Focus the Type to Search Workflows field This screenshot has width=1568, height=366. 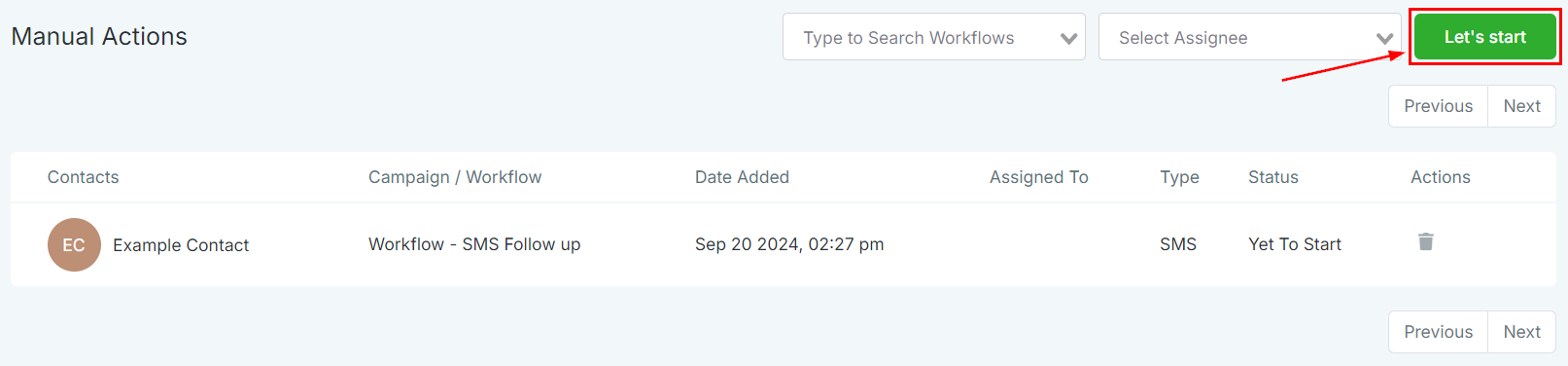pos(933,37)
